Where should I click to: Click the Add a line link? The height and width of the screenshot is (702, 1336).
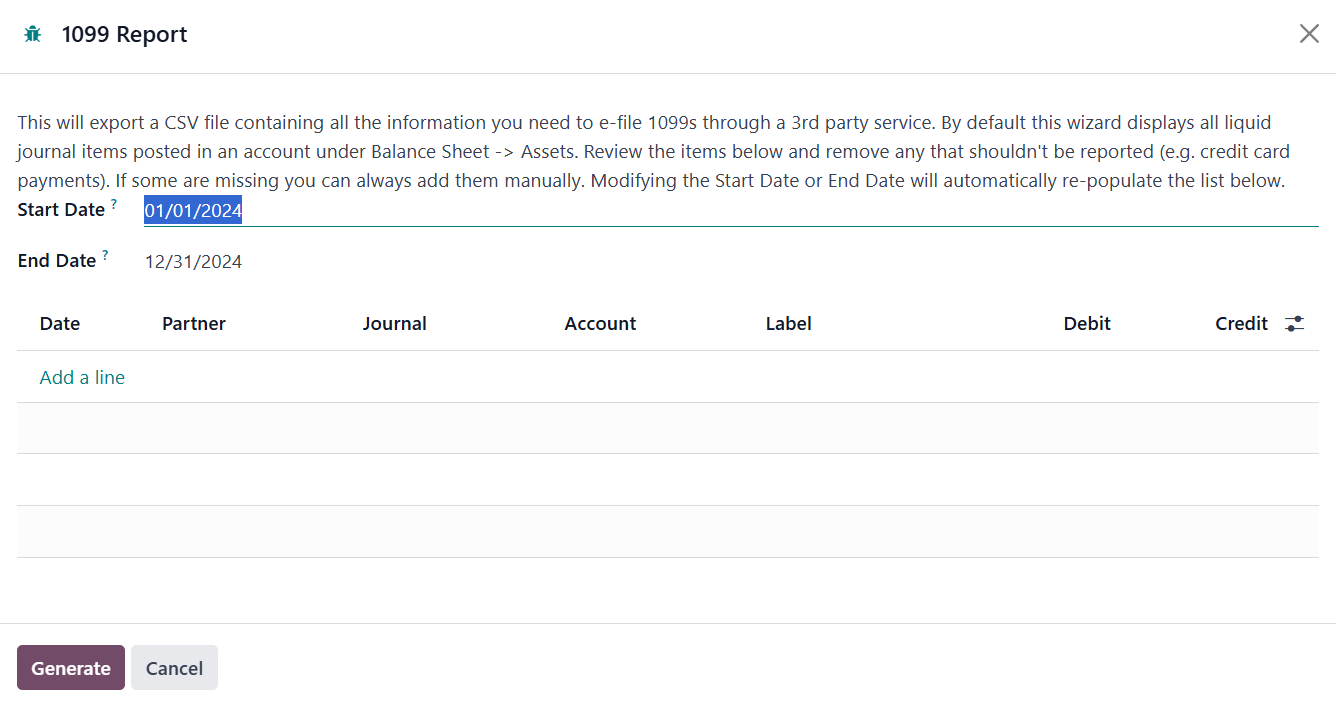click(82, 377)
